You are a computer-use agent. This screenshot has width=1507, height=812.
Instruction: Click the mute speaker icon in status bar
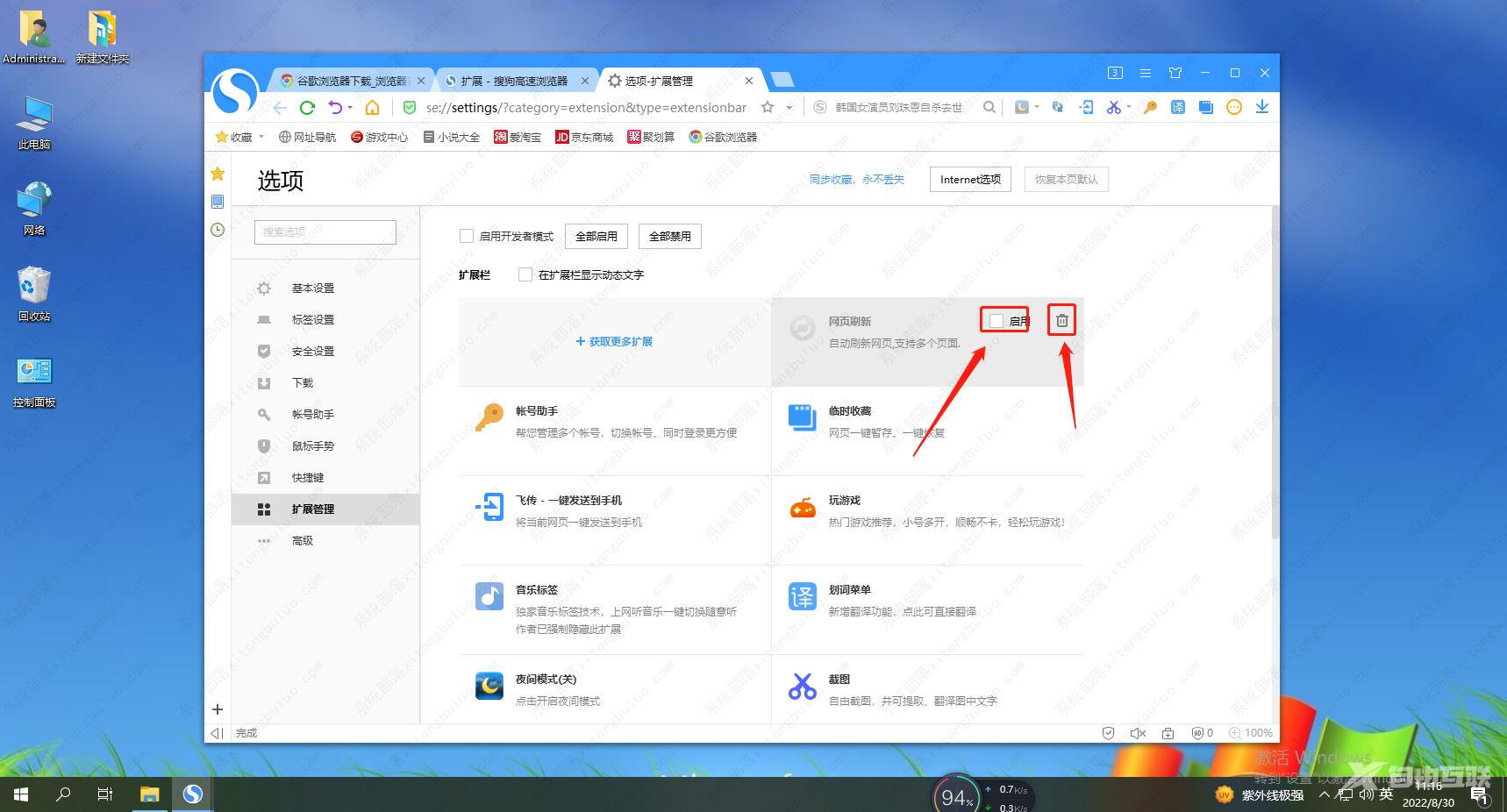(x=1138, y=733)
